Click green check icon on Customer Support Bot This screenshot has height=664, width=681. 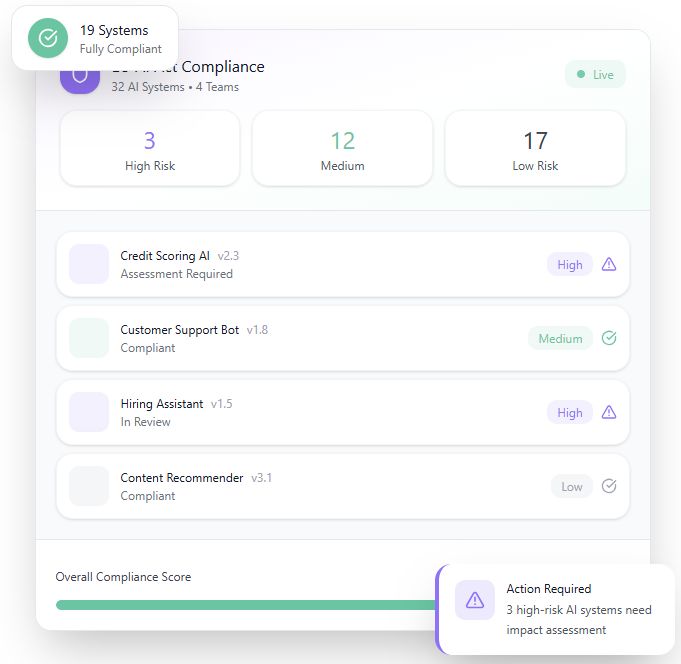click(609, 339)
